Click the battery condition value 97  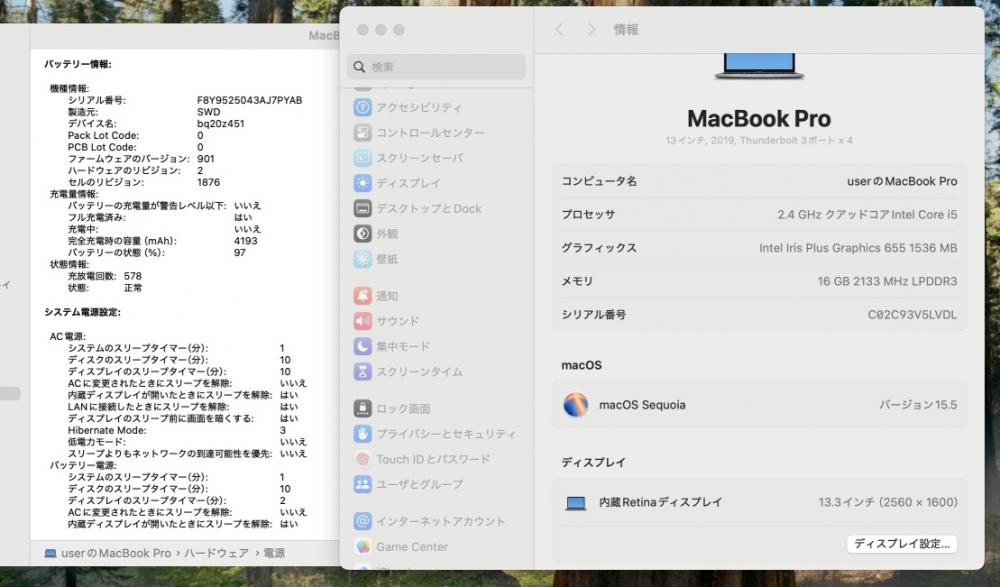240,253
